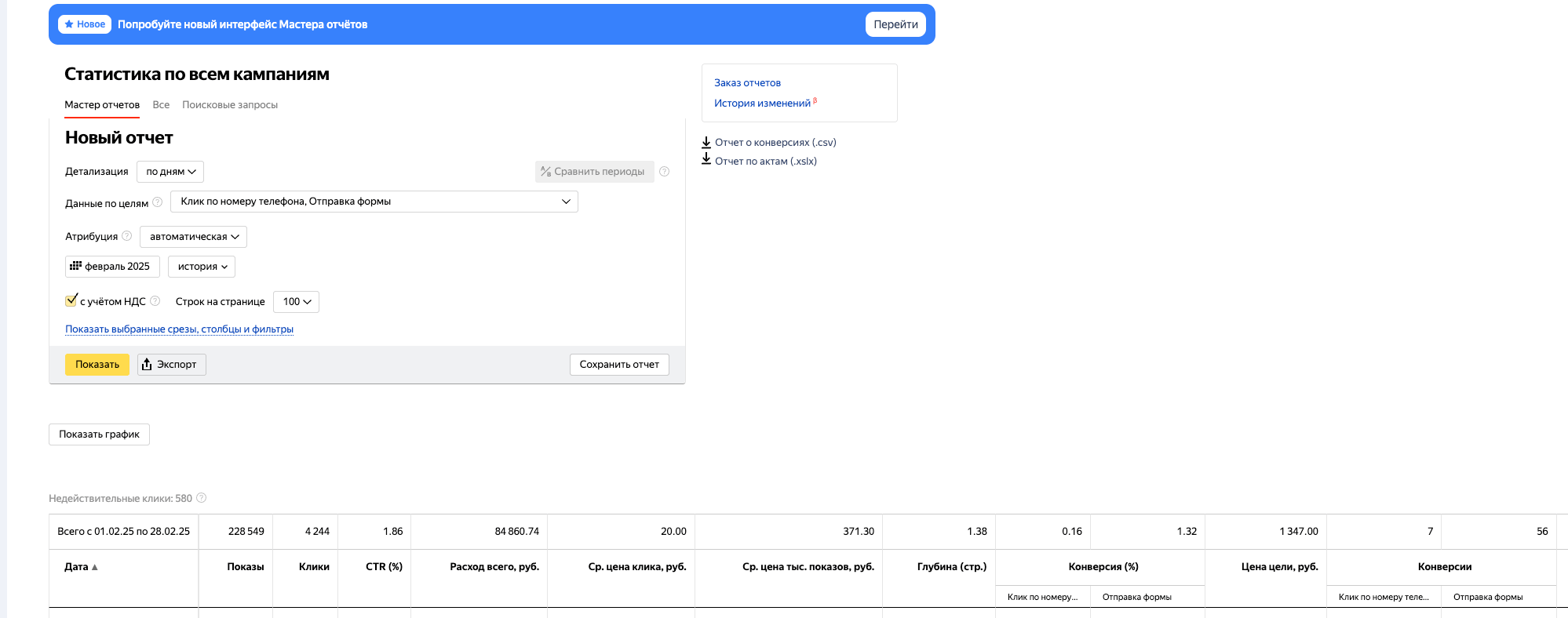
Task: Click help icon next to Атрибуция
Action: click(x=127, y=236)
